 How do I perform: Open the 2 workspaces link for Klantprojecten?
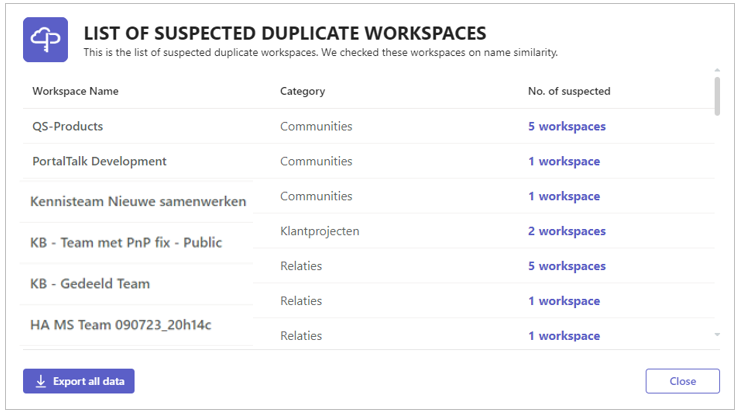567,231
